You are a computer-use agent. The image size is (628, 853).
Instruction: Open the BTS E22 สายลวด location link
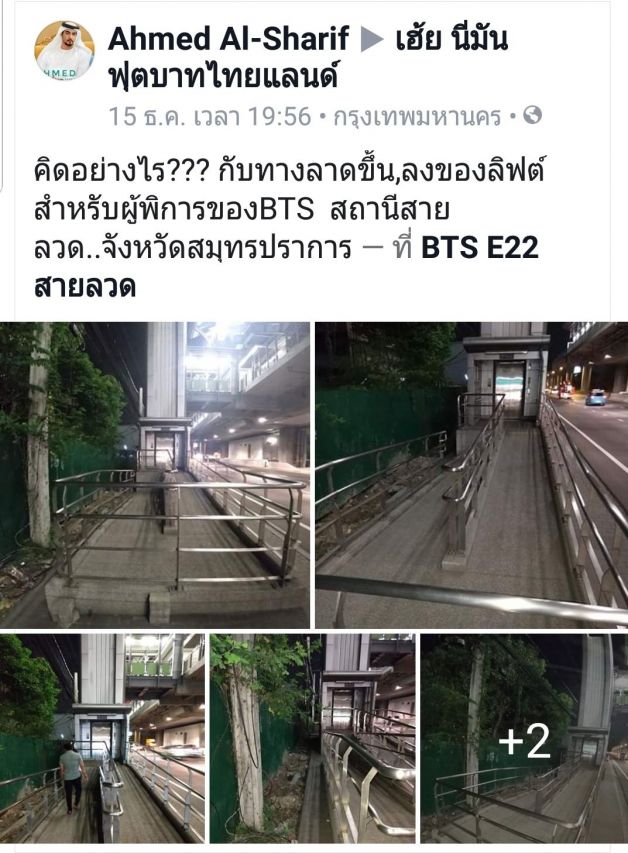tap(286, 267)
